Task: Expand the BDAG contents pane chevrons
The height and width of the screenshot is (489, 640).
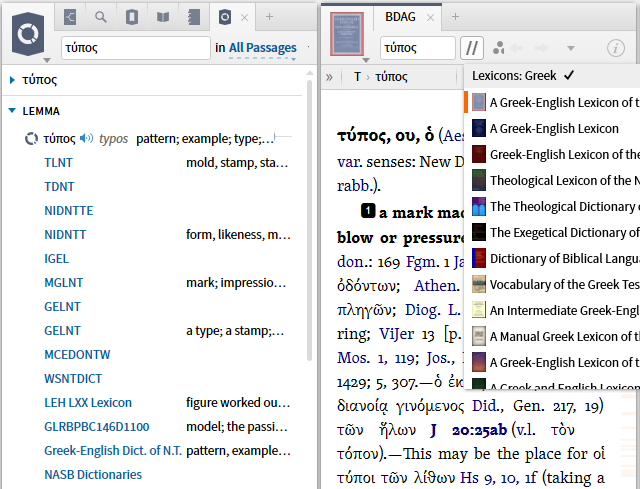Action: (x=329, y=77)
